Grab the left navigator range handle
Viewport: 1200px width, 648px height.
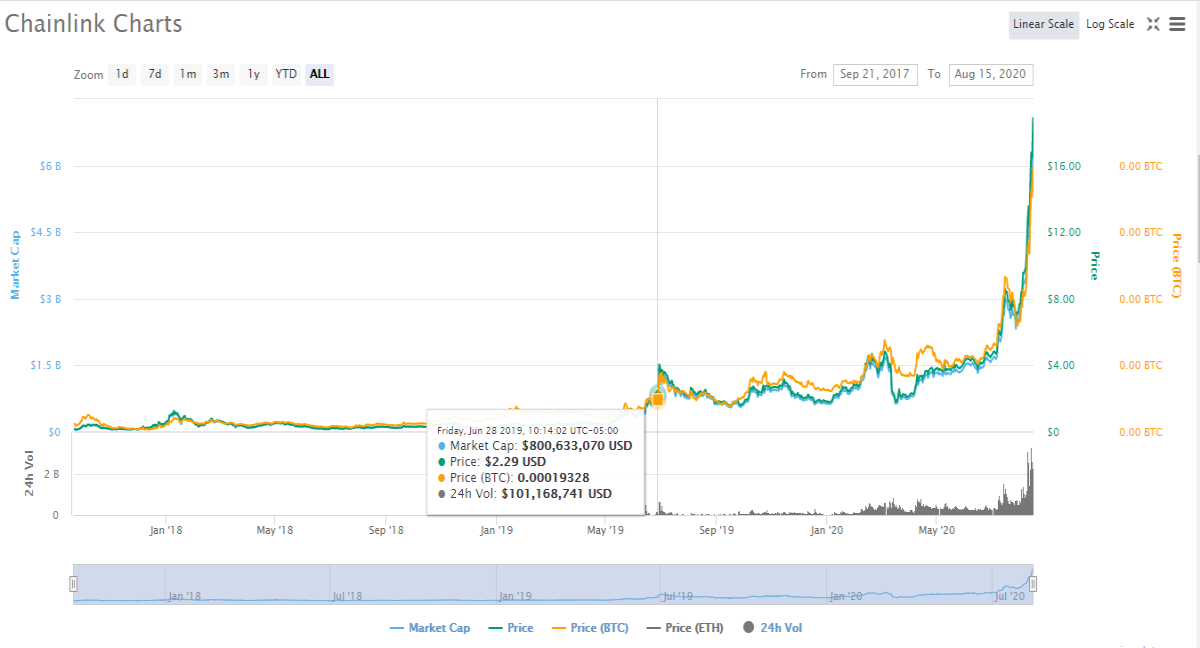click(73, 584)
